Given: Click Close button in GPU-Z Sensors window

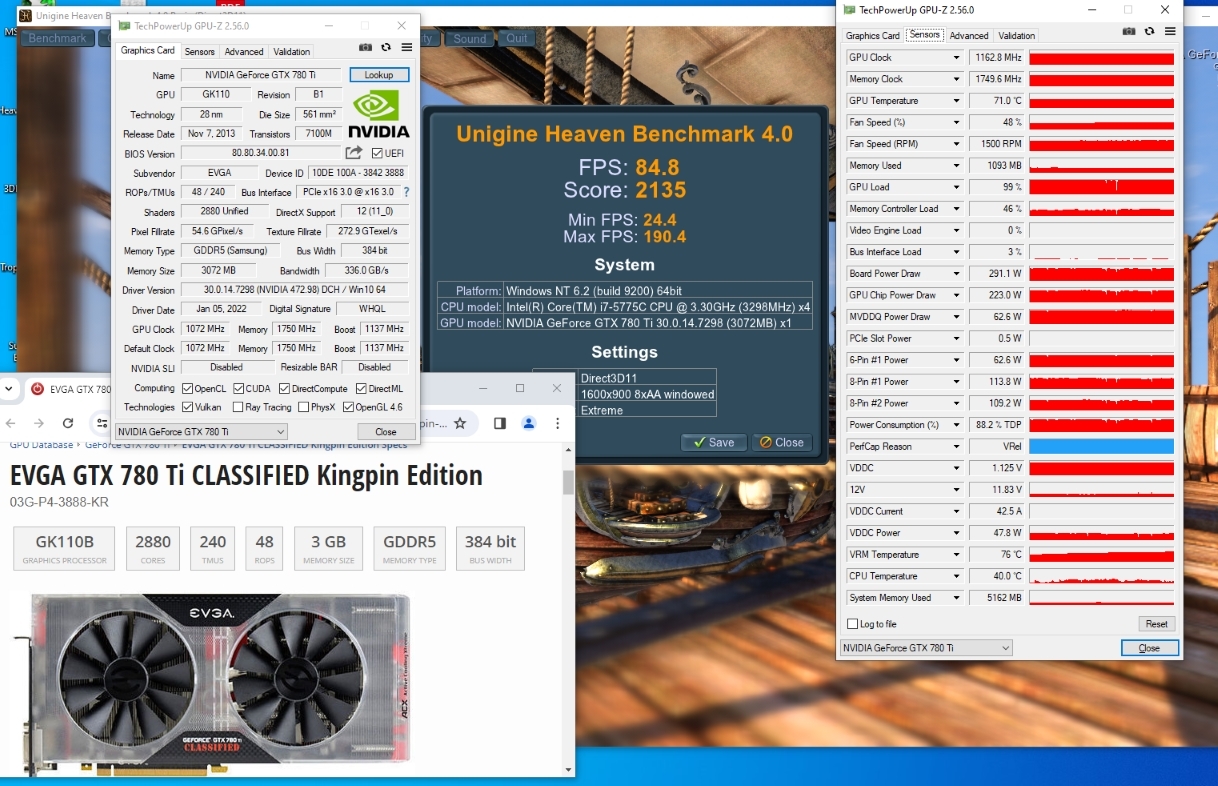Looking at the screenshot, I should pos(1150,648).
